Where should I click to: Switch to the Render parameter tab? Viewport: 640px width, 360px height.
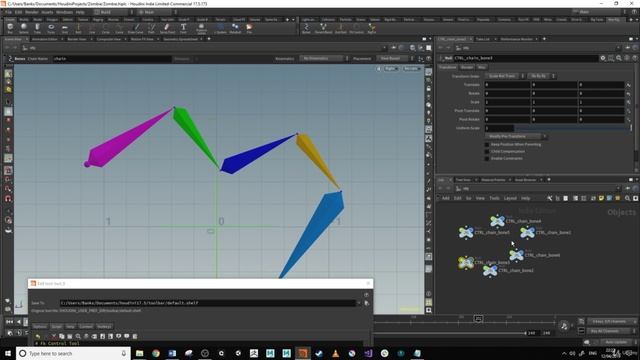tap(467, 67)
